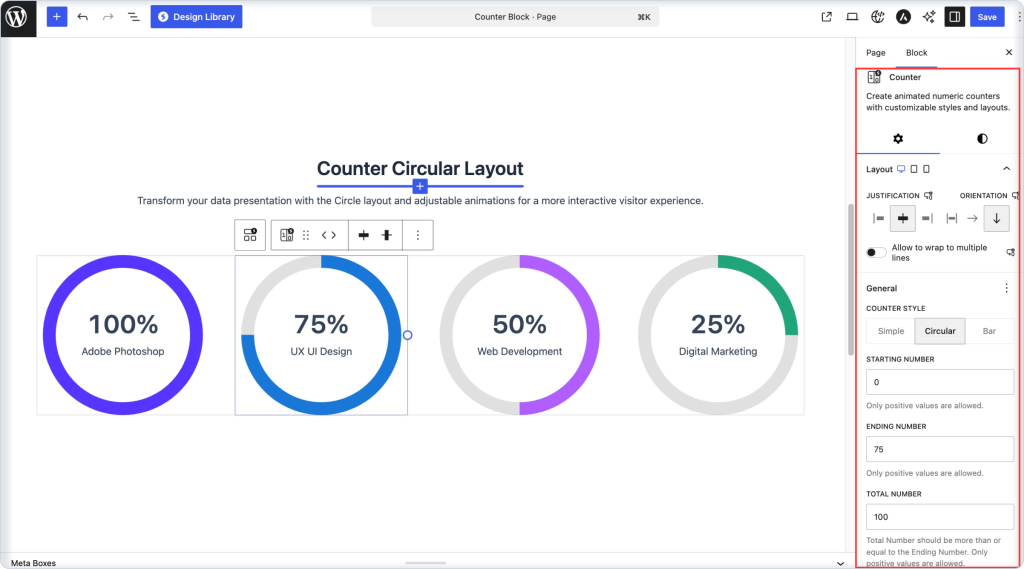Image resolution: width=1024 pixels, height=569 pixels.
Task: Open block toolbar more options menu
Action: tap(418, 235)
